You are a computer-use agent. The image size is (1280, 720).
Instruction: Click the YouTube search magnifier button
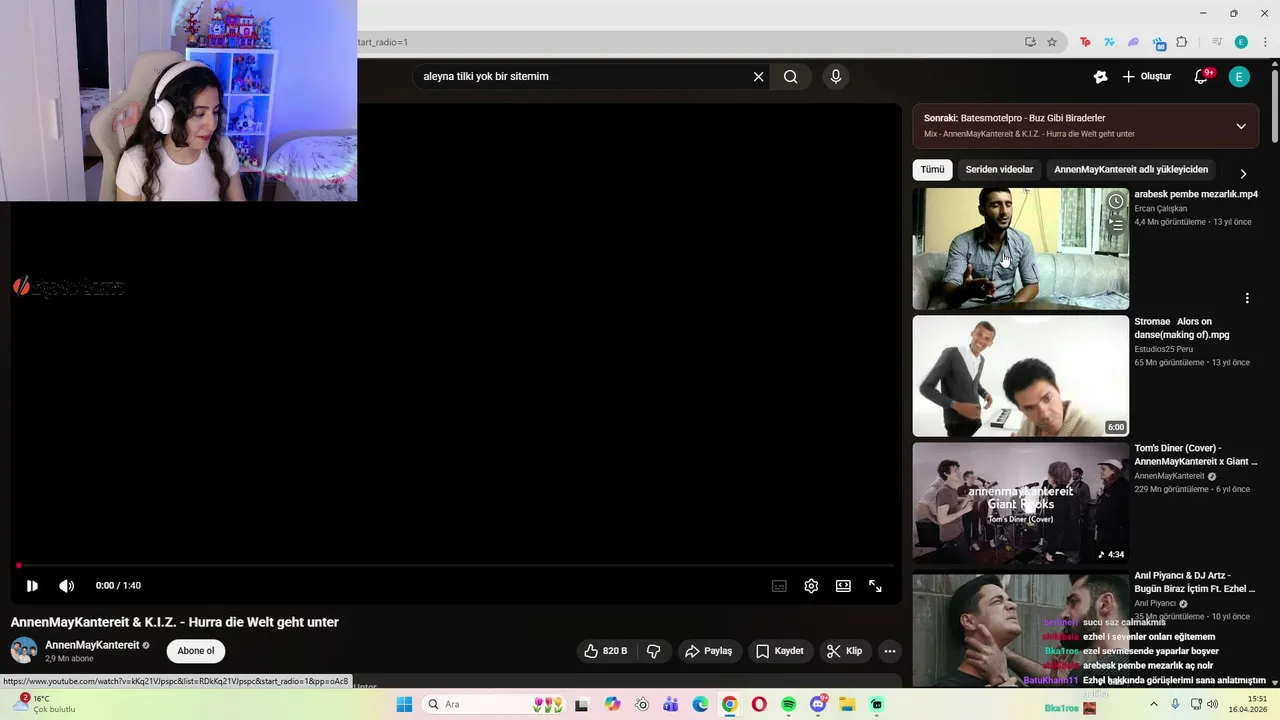coord(790,77)
